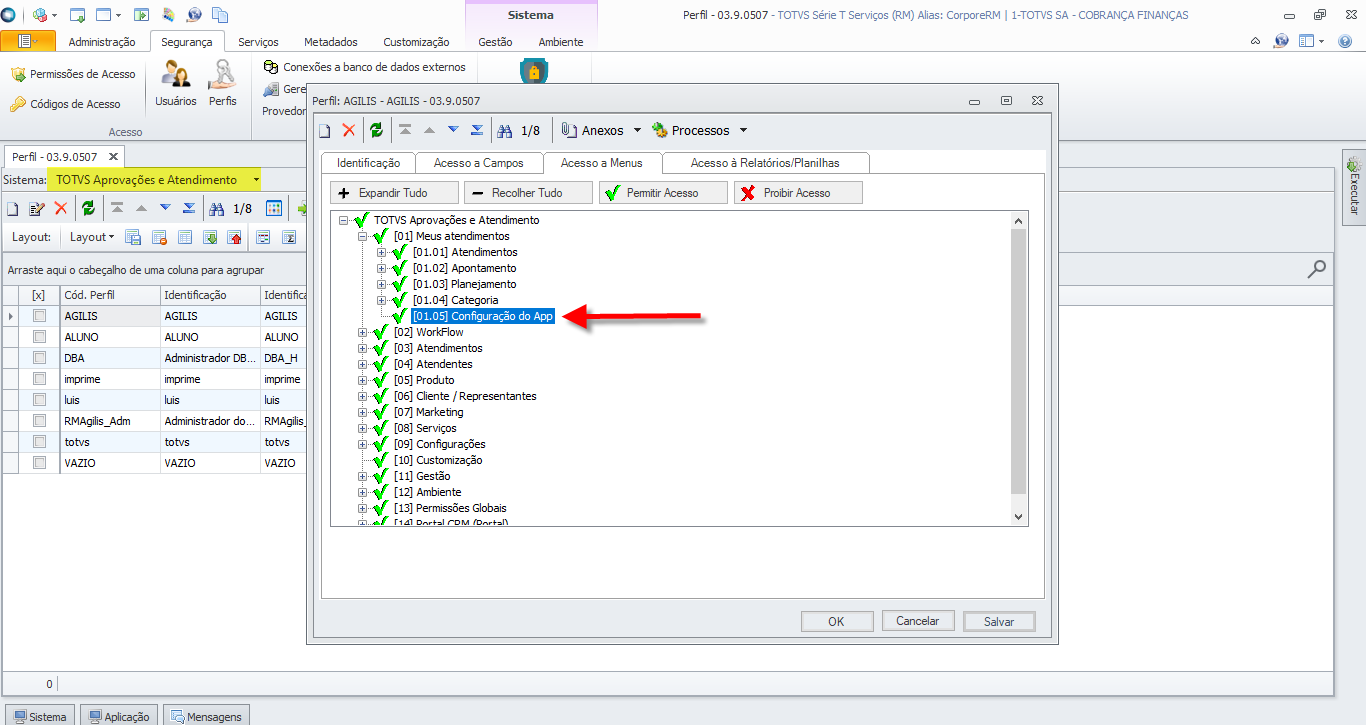Click the shield lock icon in the ribbon
Viewport: 1366px width, 725px height.
pos(534,72)
